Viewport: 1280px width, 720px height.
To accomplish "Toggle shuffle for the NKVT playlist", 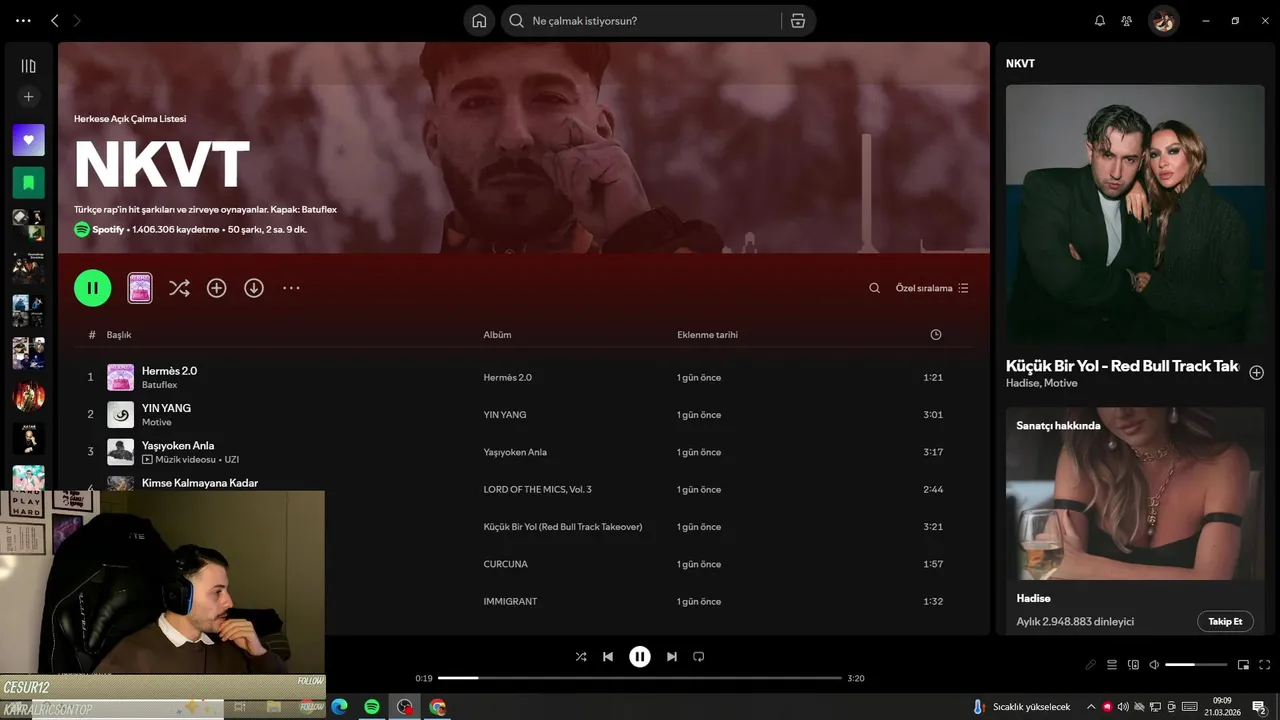I will pos(179,288).
